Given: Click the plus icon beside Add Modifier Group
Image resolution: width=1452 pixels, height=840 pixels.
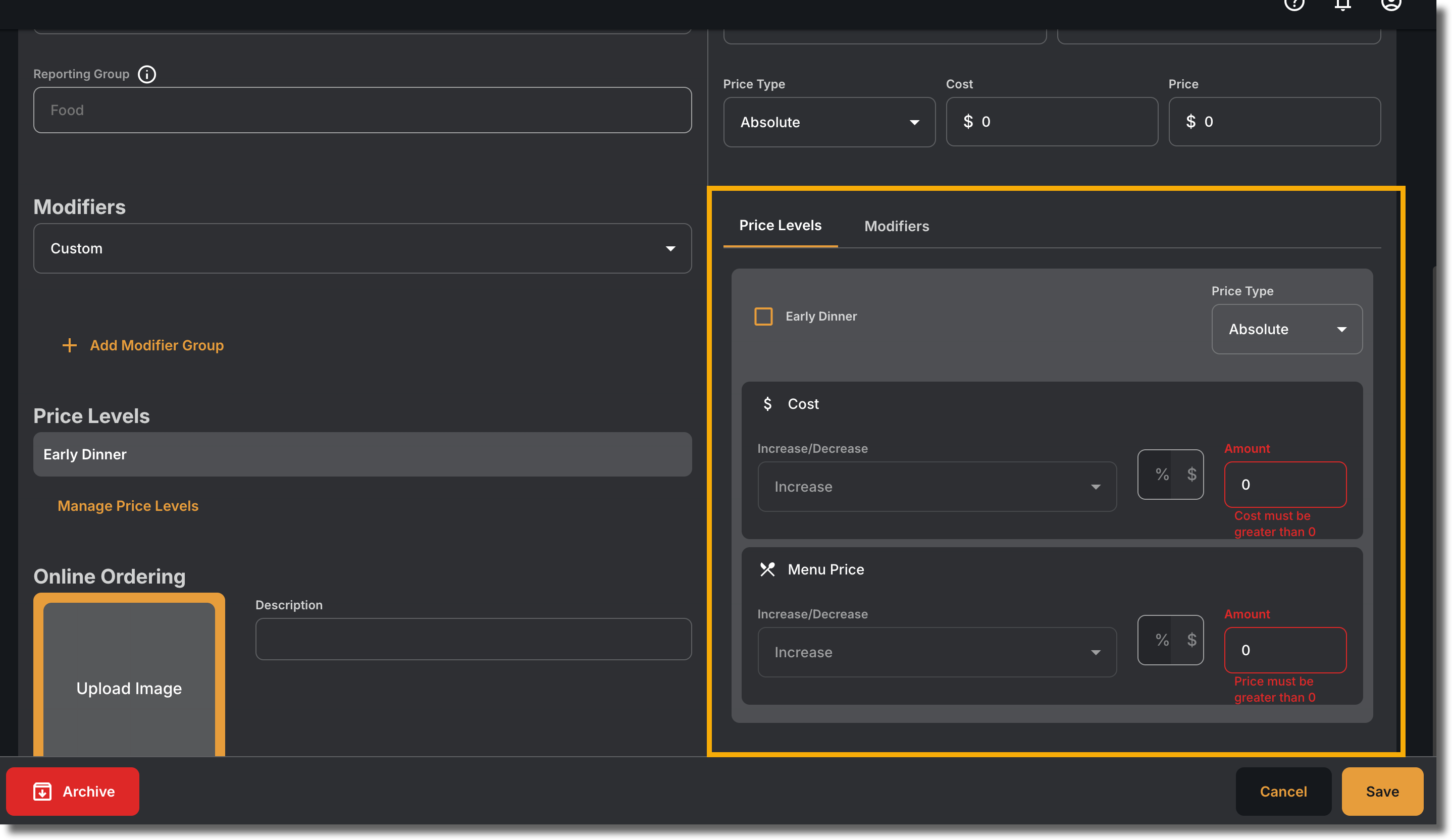Looking at the screenshot, I should pos(69,345).
